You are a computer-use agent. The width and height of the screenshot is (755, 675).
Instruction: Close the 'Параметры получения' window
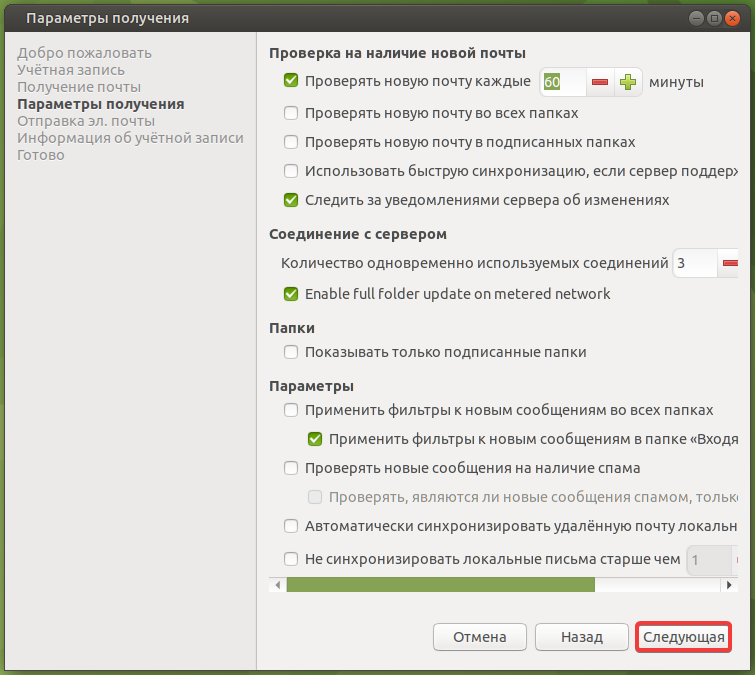(x=734, y=18)
